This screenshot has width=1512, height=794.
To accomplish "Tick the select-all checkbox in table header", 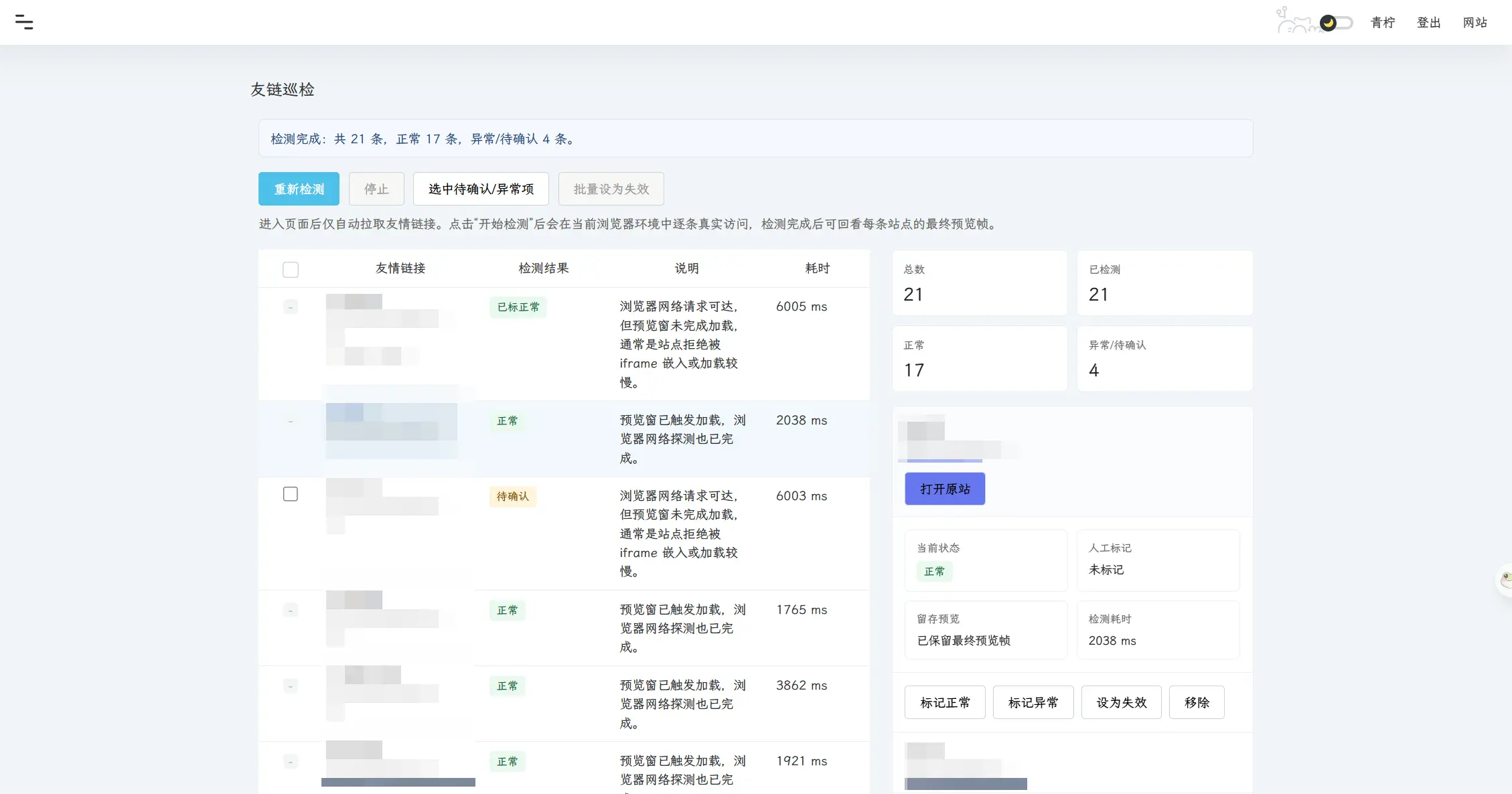I will point(291,269).
